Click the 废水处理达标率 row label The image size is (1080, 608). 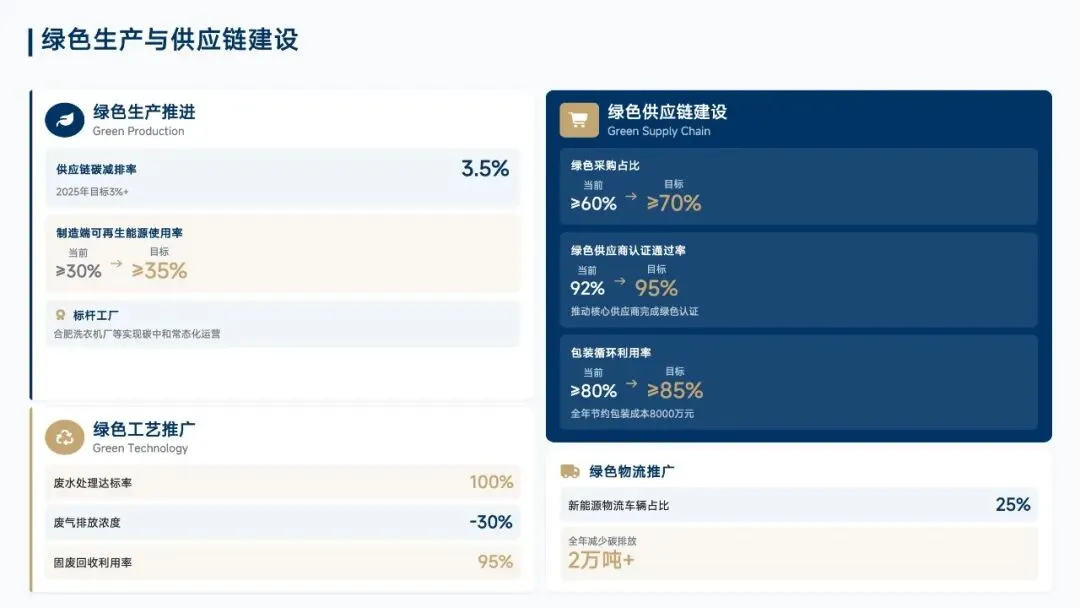pos(93,483)
